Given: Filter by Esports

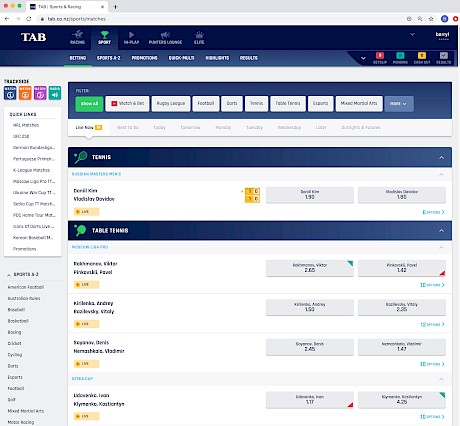Looking at the screenshot, I should (x=320, y=104).
